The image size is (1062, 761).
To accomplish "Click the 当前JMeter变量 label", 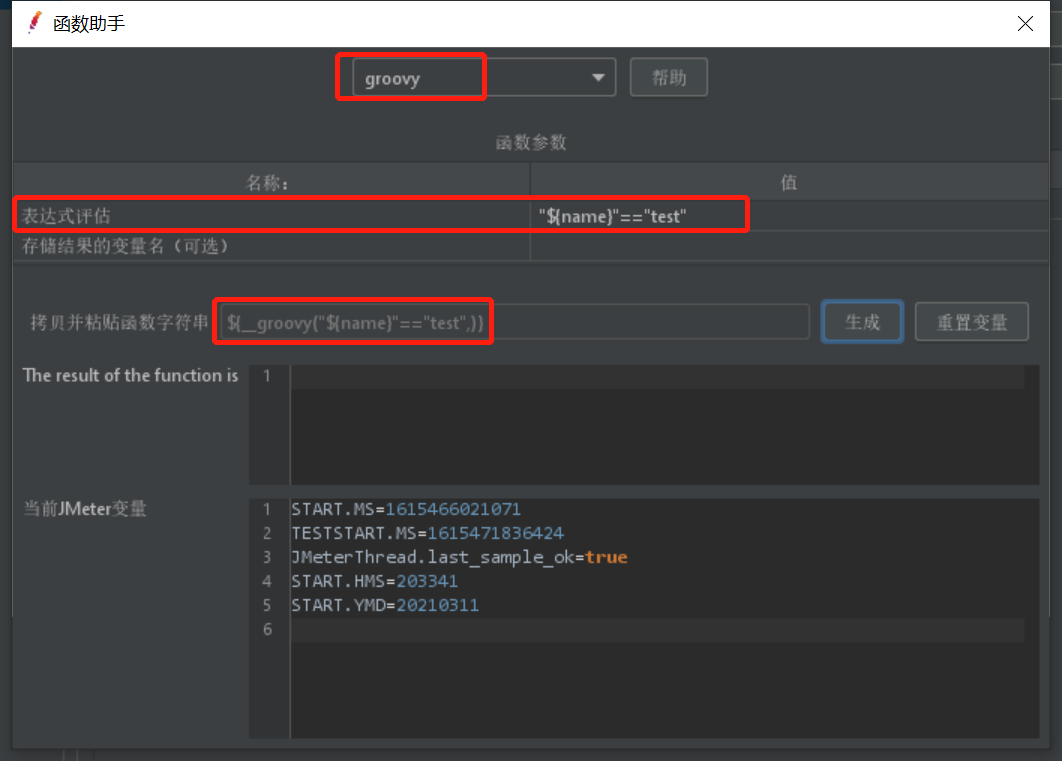I will (85, 508).
